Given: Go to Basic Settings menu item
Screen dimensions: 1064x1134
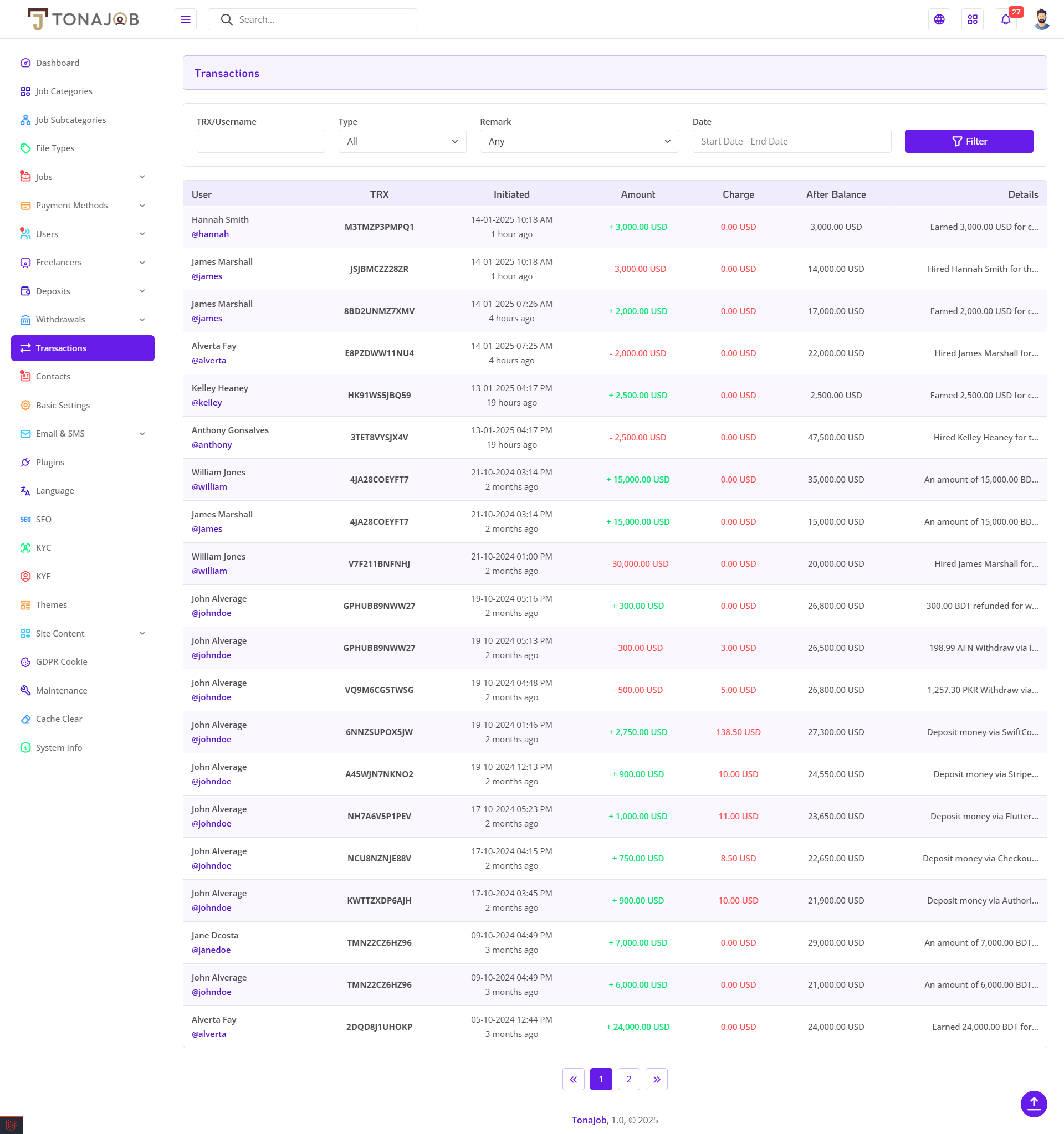Looking at the screenshot, I should point(63,405).
